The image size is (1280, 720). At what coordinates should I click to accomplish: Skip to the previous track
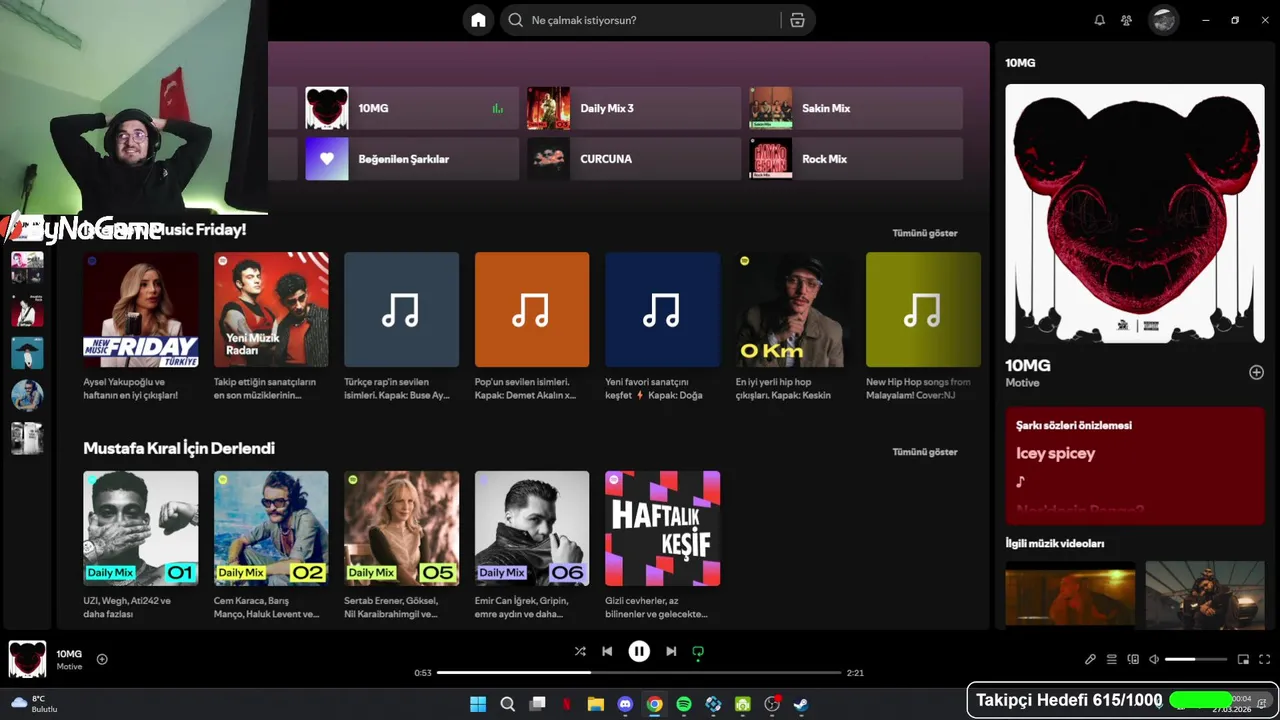click(x=607, y=651)
